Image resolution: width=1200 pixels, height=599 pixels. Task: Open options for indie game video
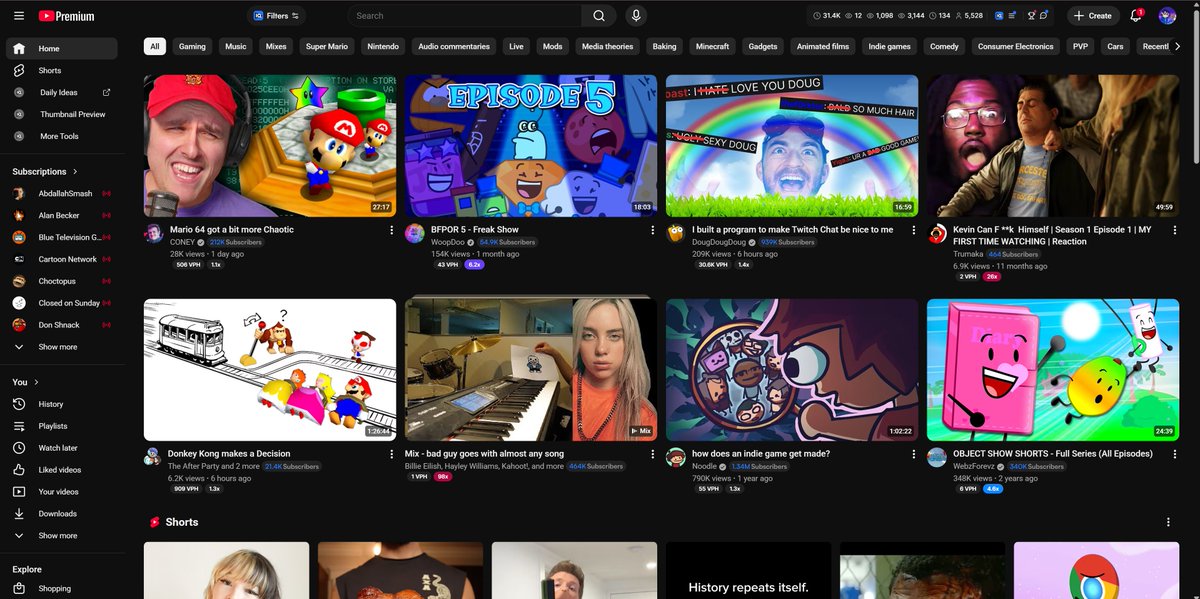(x=913, y=454)
